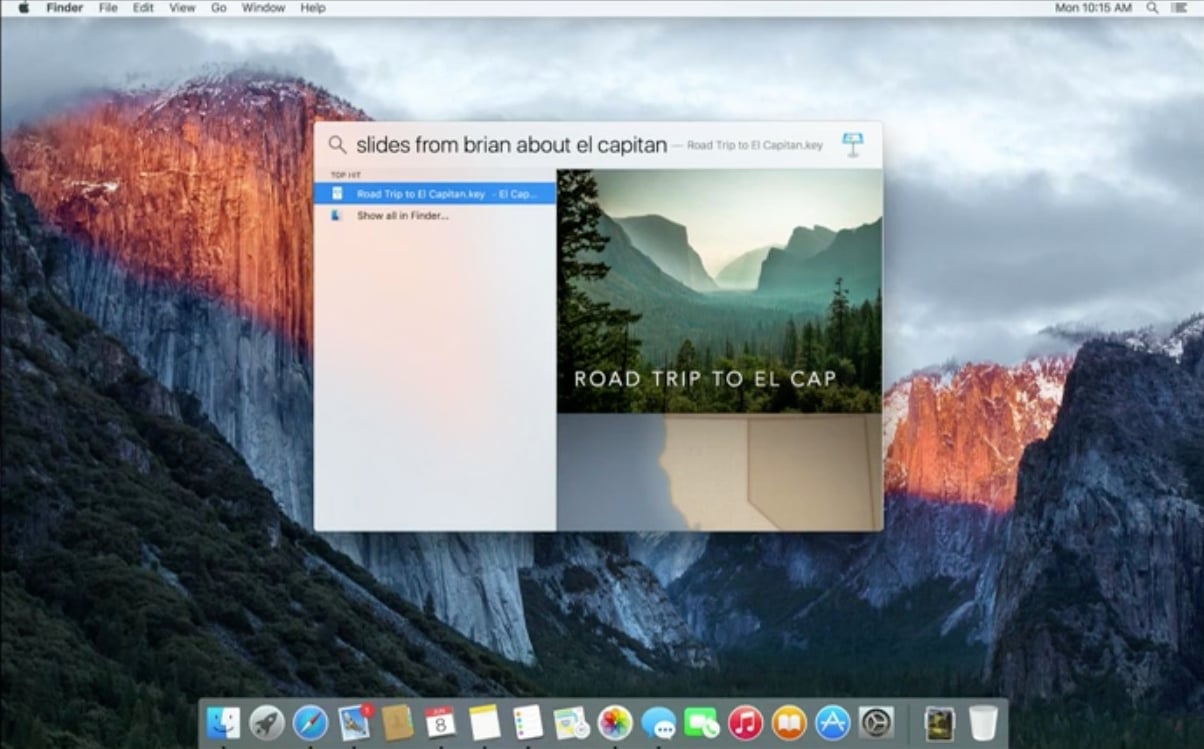Launch Launchpad rocket icon in Dock
Image resolution: width=1204 pixels, height=749 pixels.
267,722
